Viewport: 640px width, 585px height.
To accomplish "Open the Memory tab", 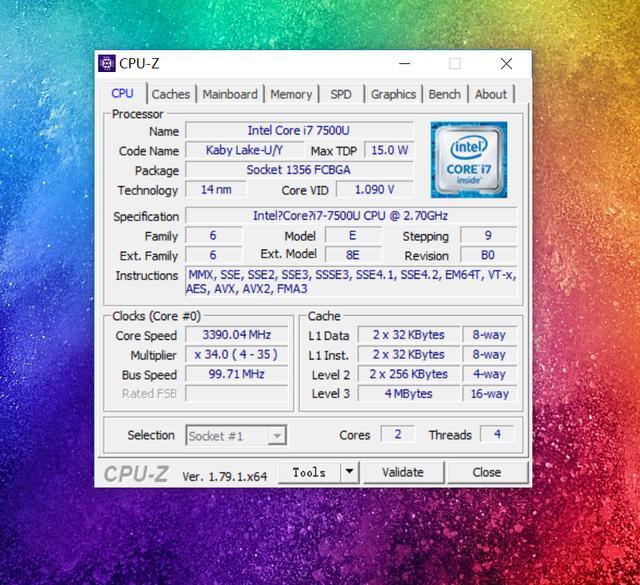I will click(x=291, y=94).
